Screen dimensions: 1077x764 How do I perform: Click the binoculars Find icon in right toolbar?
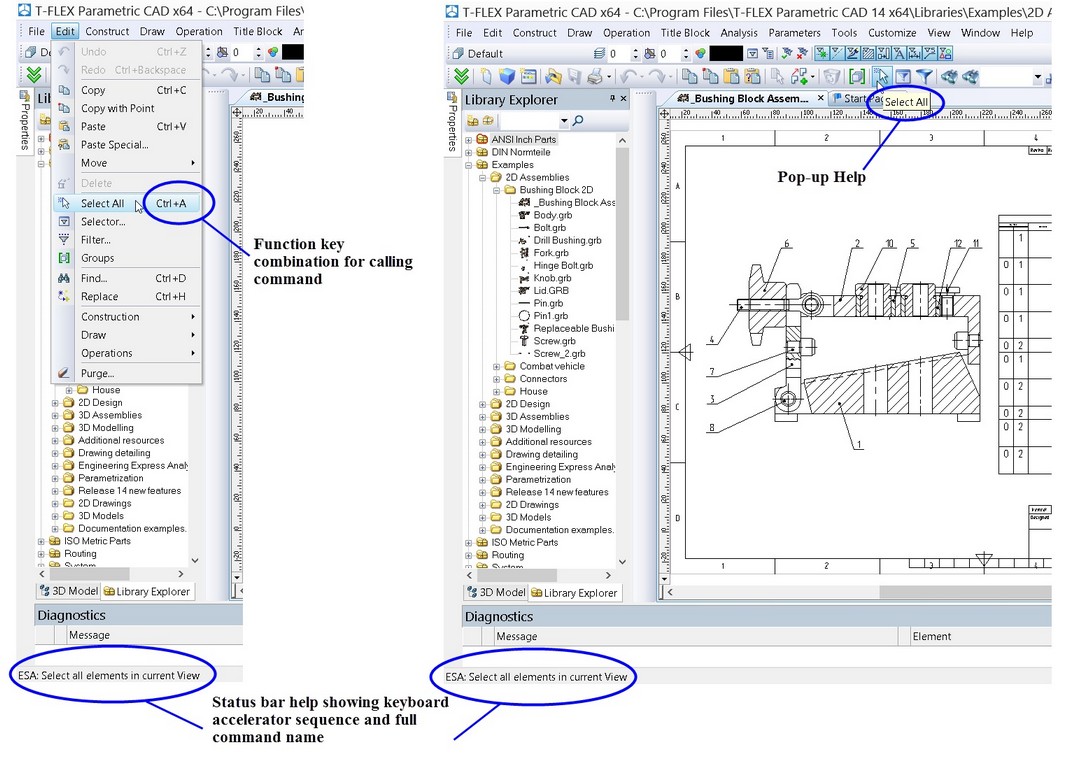[x=949, y=76]
